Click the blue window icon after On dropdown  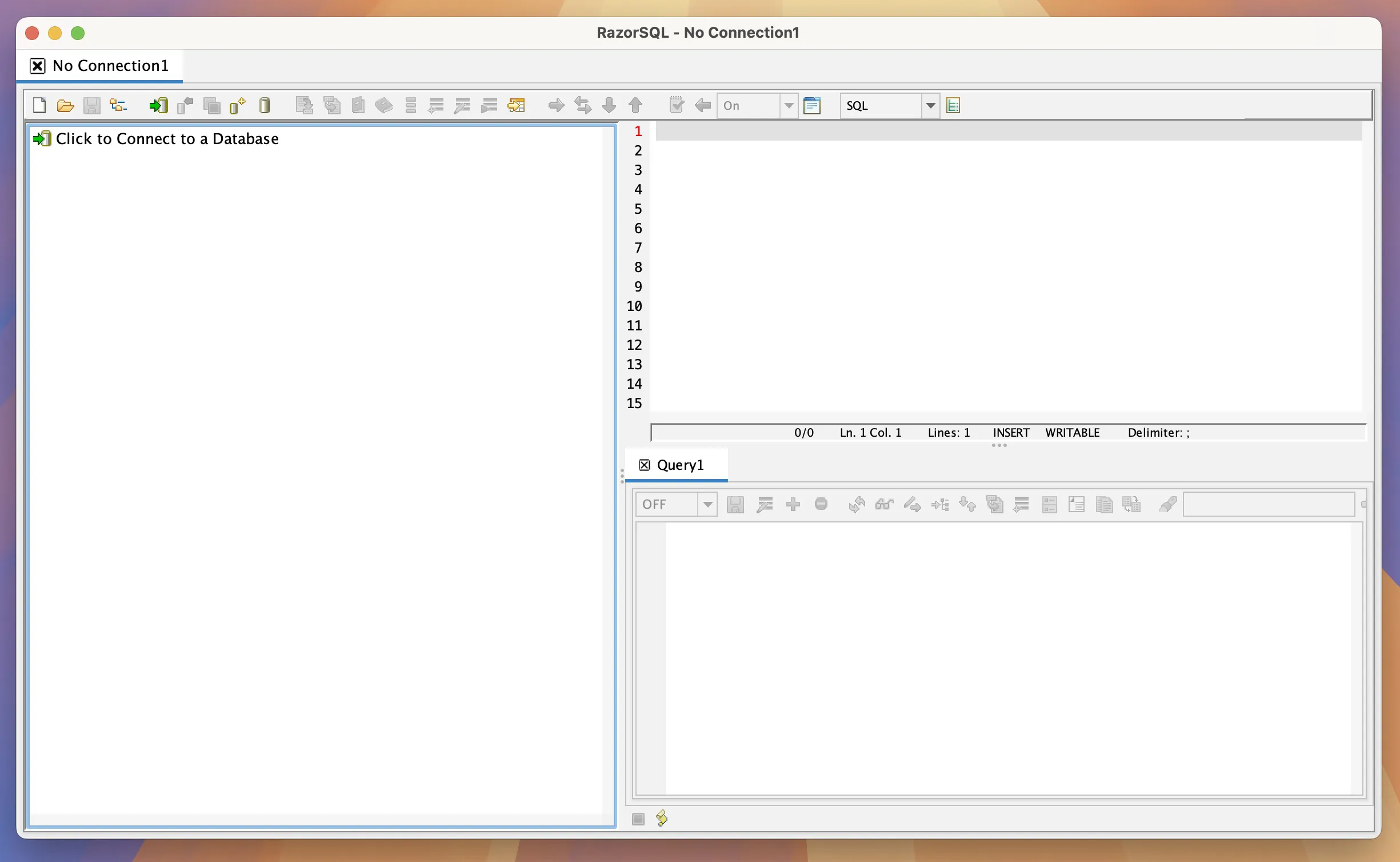click(x=812, y=105)
